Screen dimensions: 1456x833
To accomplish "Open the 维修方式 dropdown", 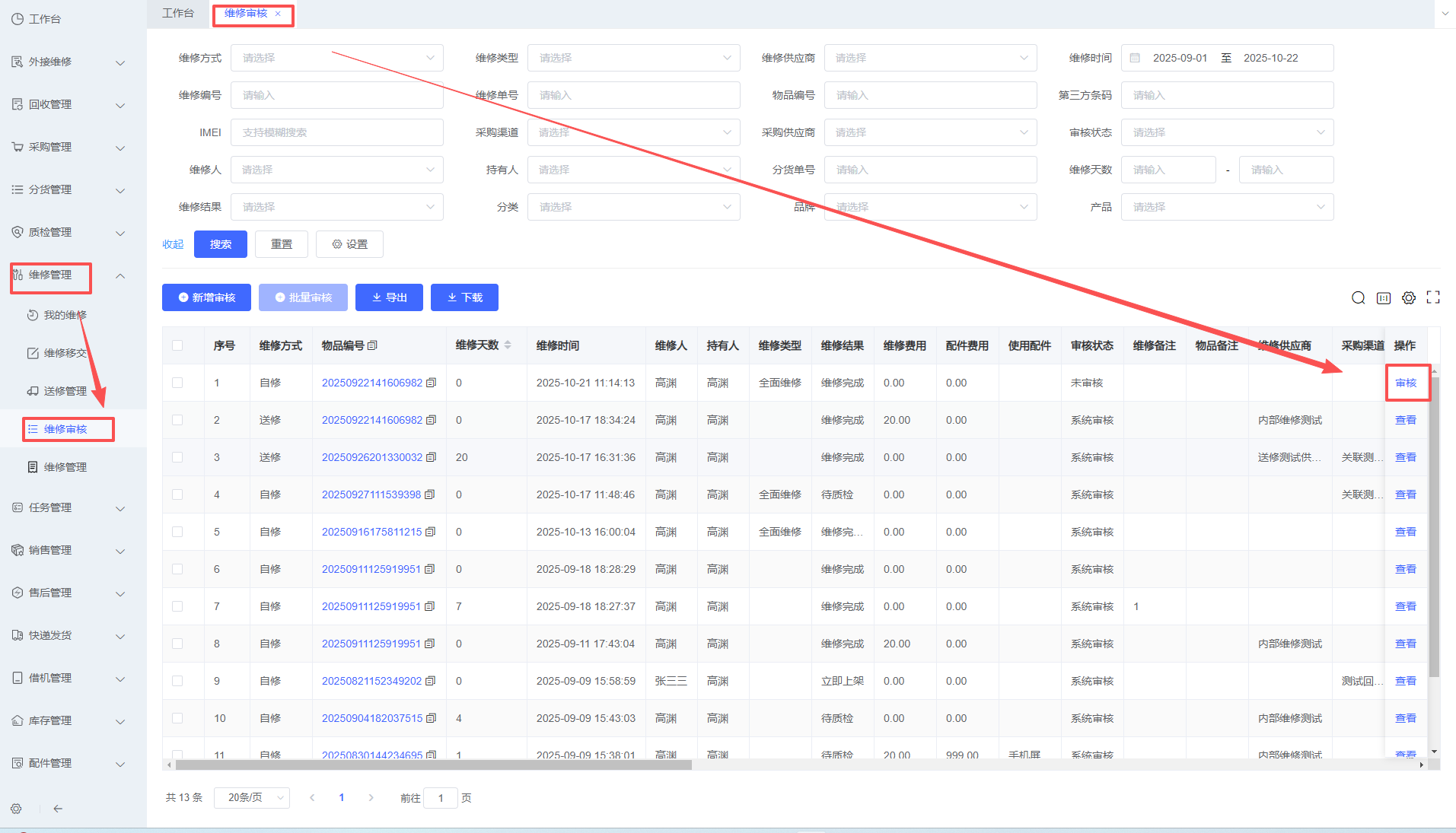I will coord(336,58).
